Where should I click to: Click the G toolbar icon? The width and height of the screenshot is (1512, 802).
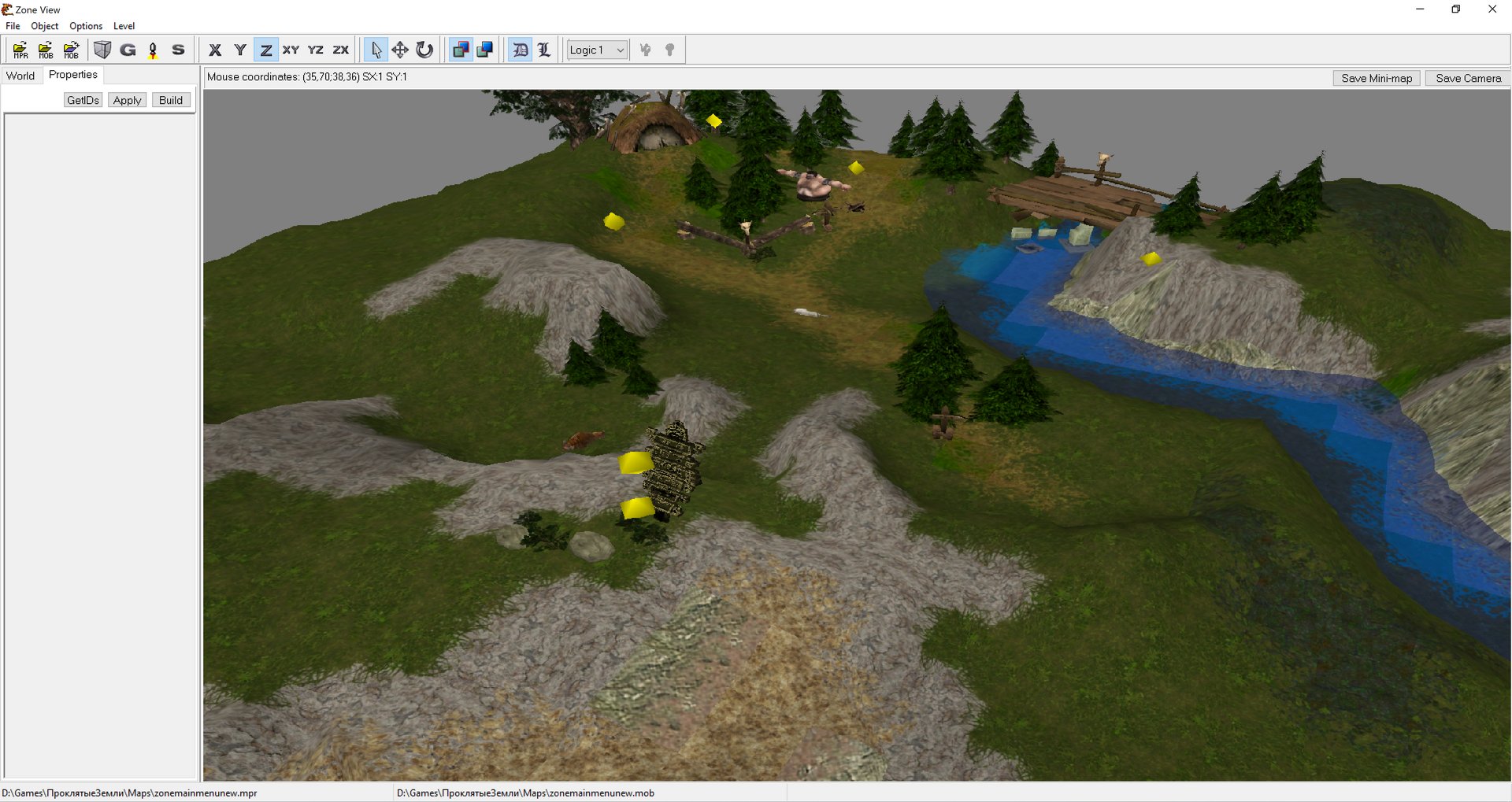pos(128,50)
